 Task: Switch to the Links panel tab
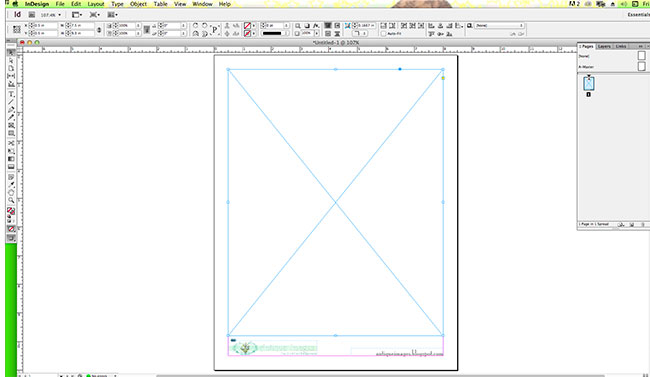[621, 46]
